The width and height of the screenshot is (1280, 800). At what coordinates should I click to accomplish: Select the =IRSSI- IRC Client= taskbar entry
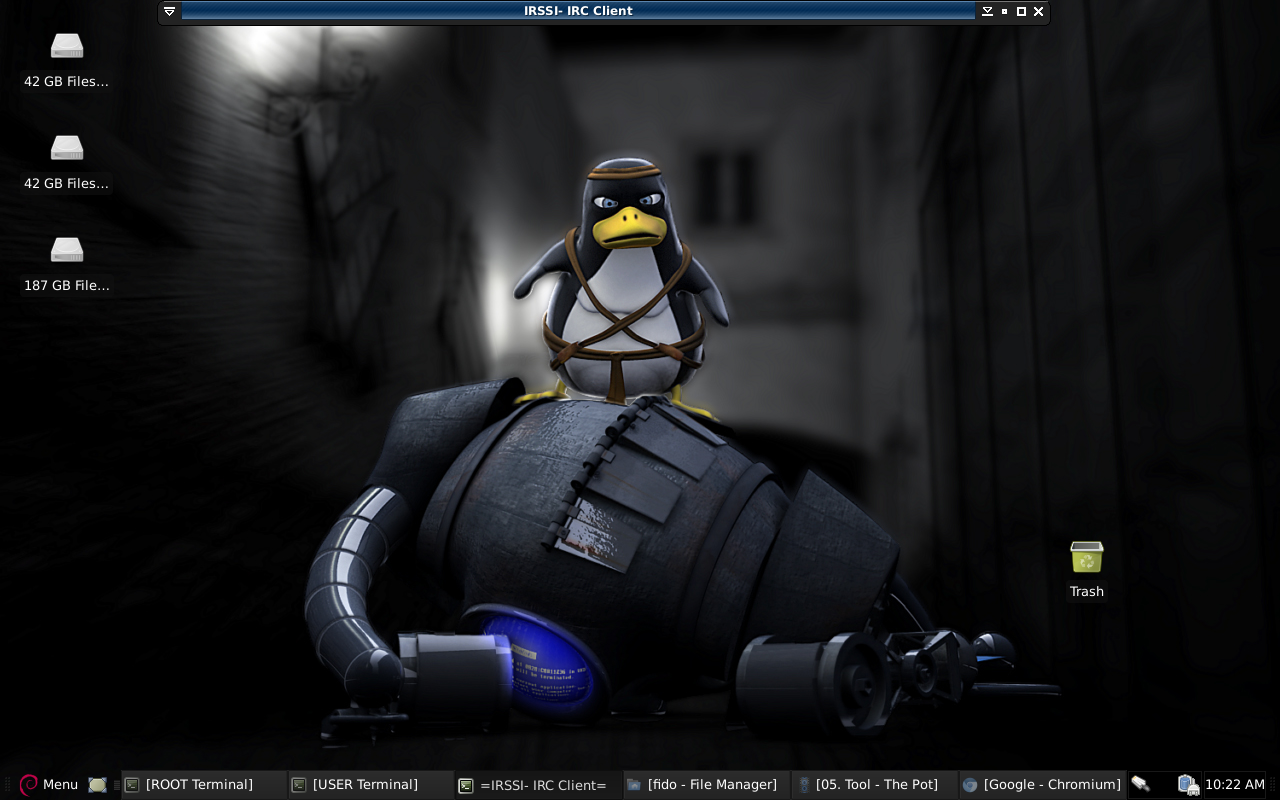537,785
